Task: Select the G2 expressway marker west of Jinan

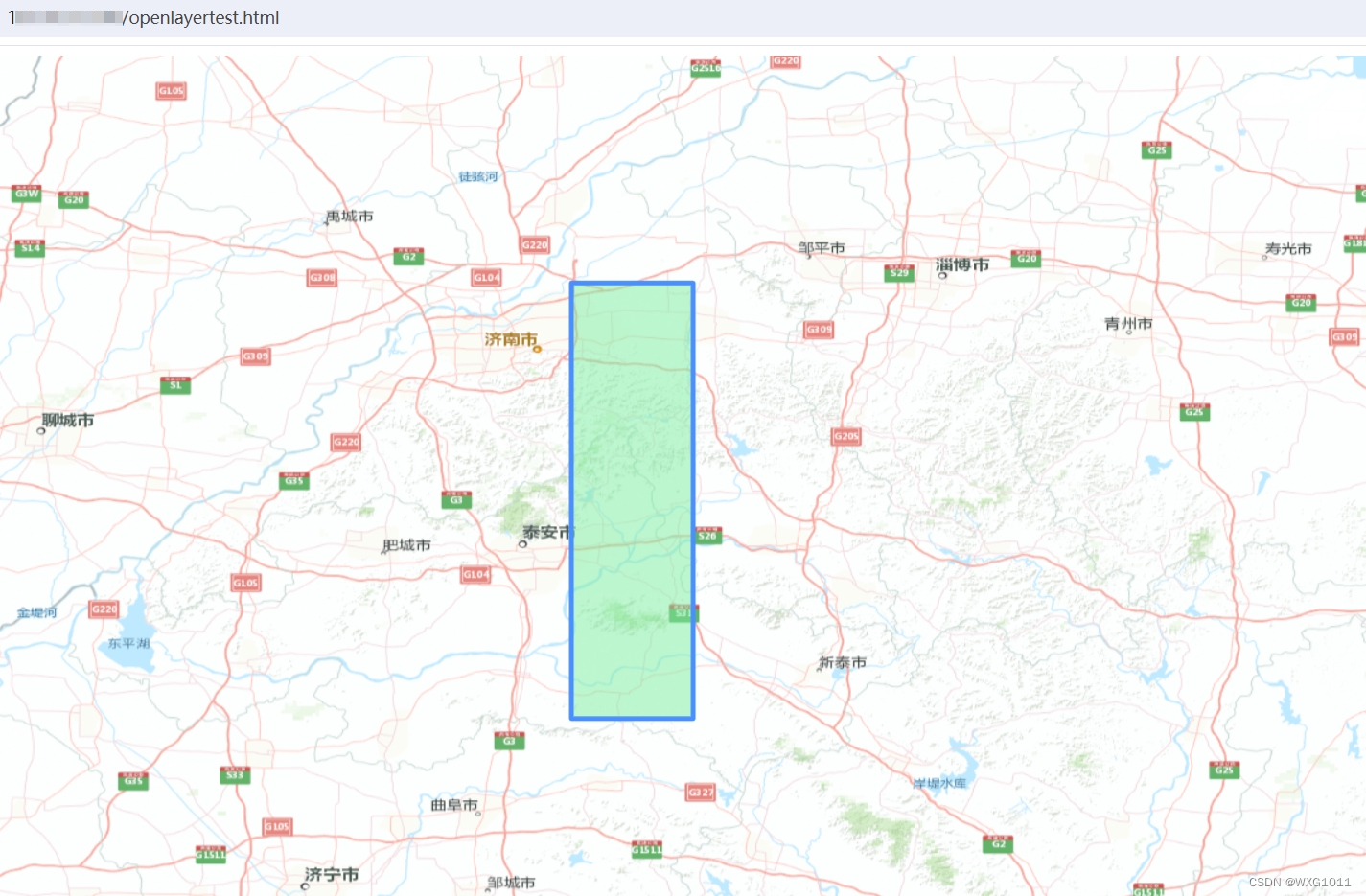Action: (x=407, y=256)
